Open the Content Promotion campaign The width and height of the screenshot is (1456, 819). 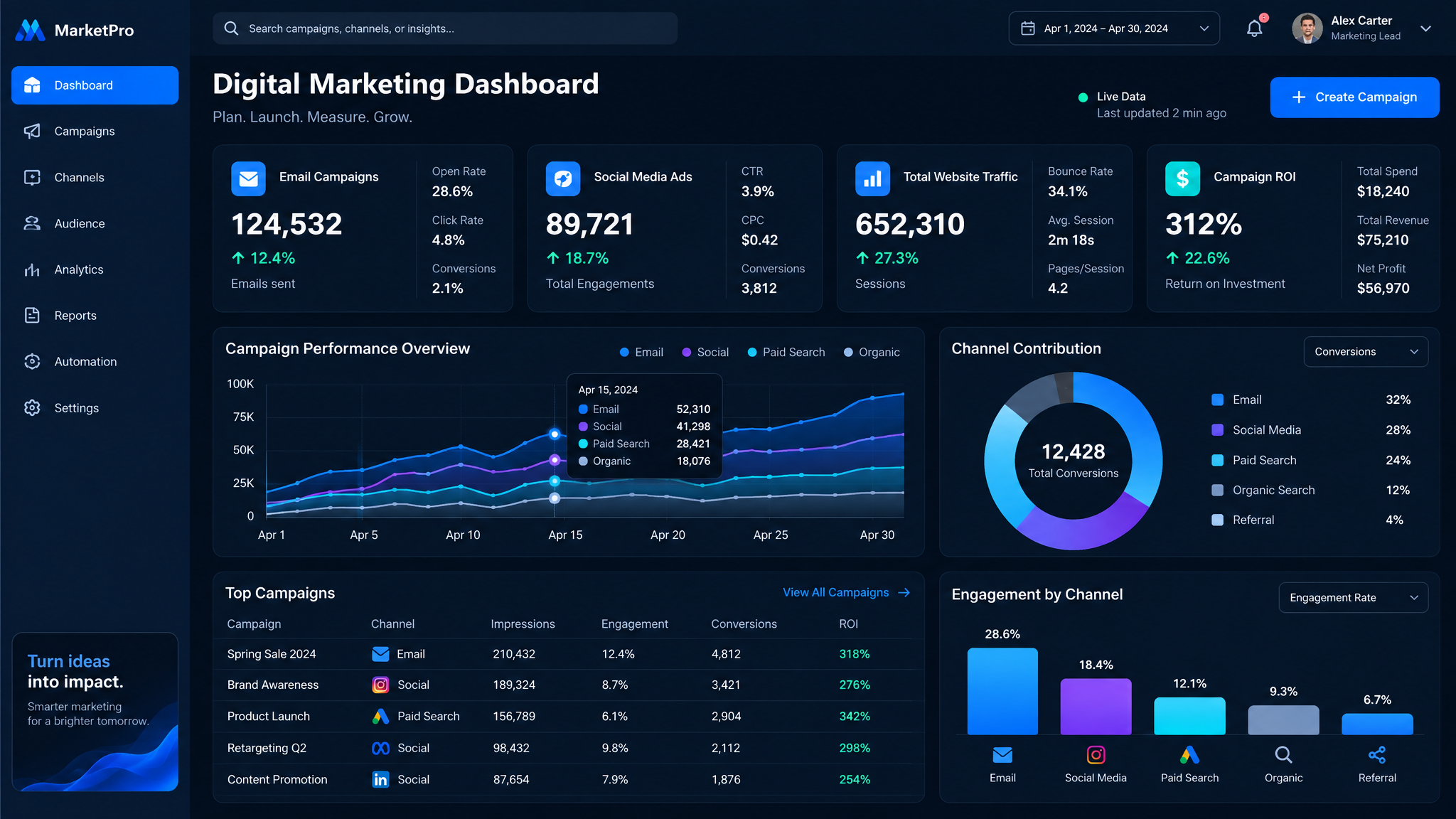click(x=277, y=779)
